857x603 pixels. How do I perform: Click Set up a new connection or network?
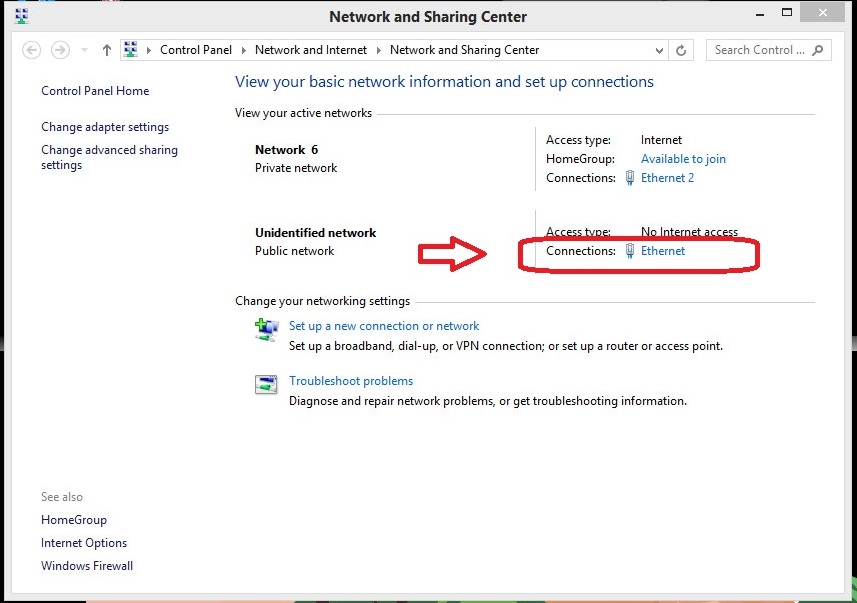tap(384, 326)
